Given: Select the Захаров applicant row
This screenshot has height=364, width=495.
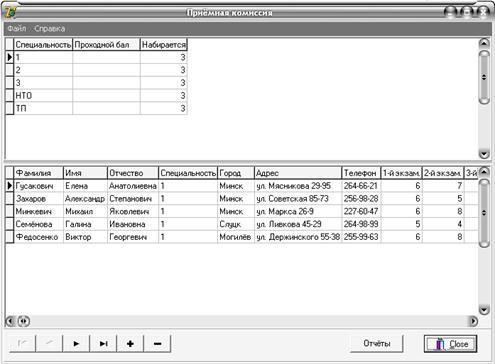Looking at the screenshot, I should tap(242, 199).
